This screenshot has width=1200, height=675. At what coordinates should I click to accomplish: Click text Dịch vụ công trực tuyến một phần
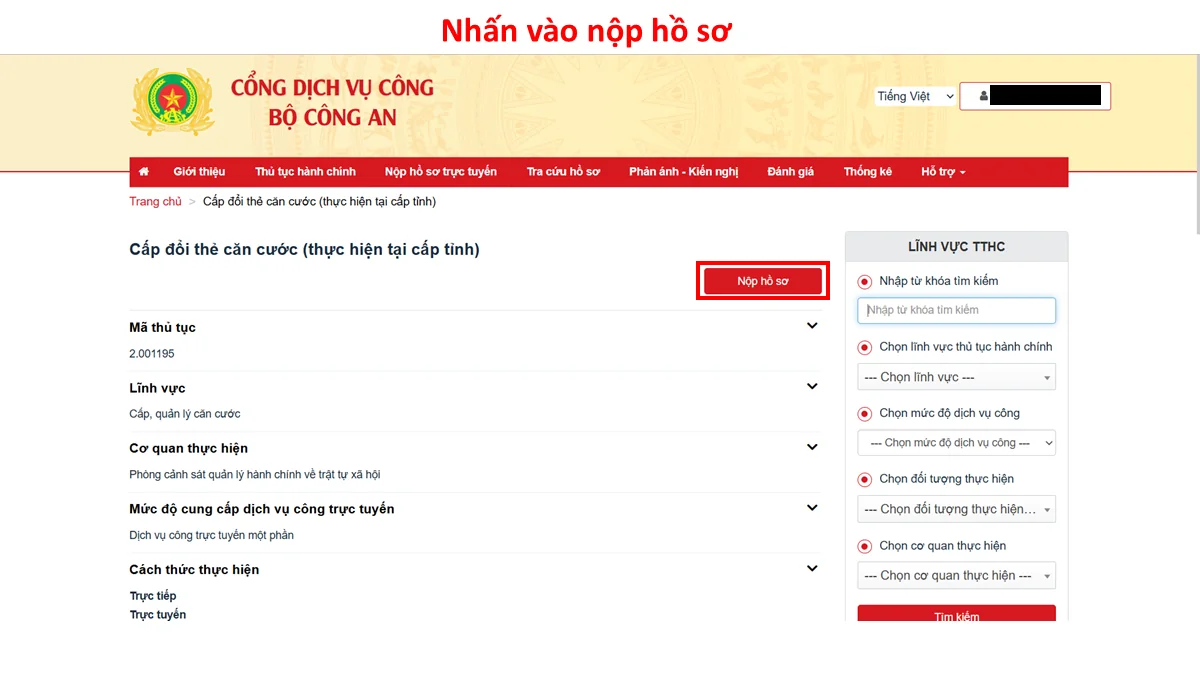point(211,535)
